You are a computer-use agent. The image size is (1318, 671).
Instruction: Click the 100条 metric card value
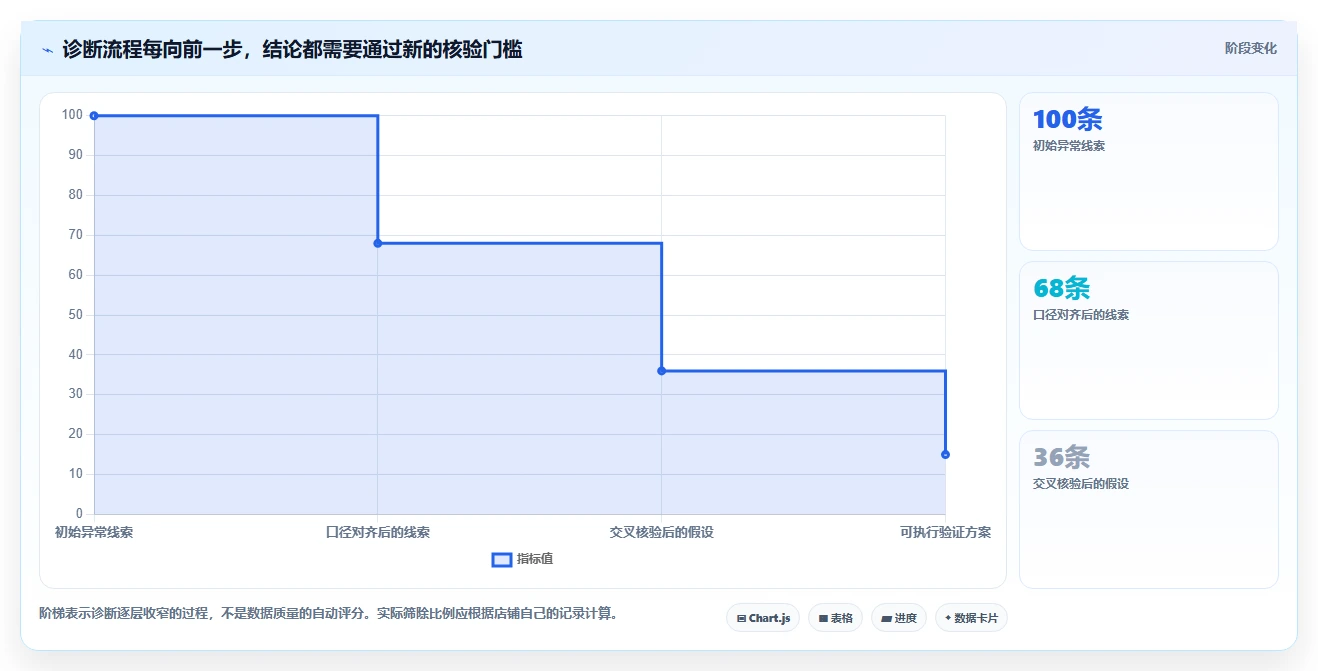tap(1067, 119)
